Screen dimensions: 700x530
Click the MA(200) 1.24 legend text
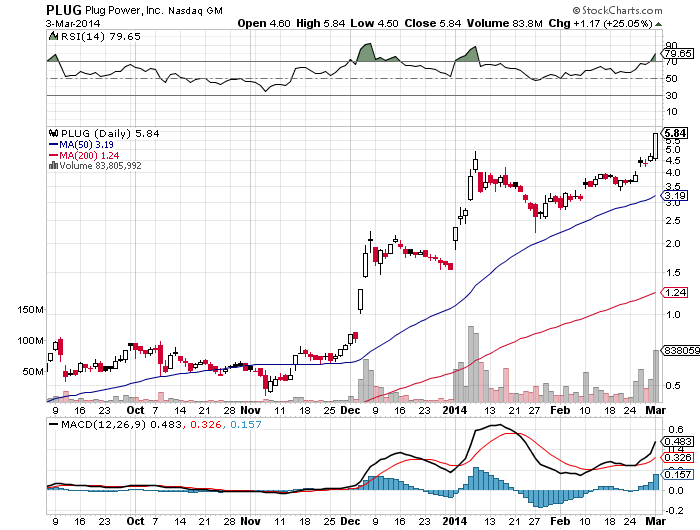tap(89, 155)
